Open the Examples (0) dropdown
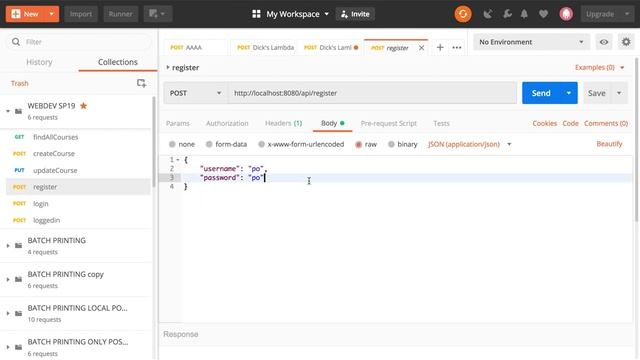The height and width of the screenshot is (360, 640). [x=599, y=67]
